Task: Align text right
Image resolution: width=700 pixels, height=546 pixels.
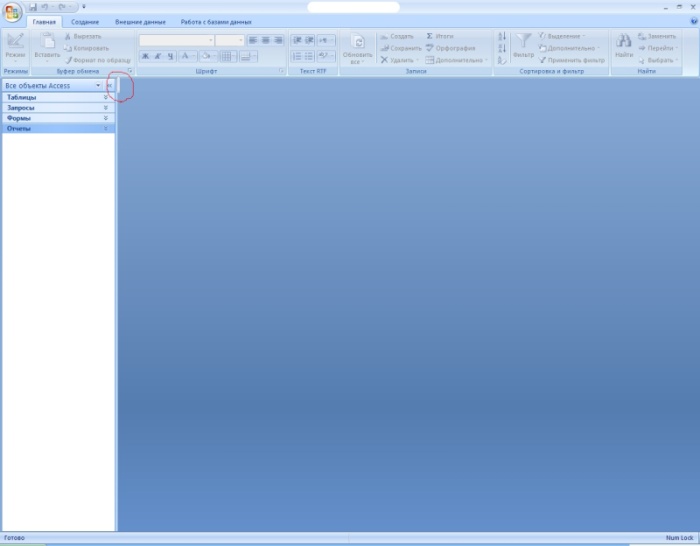Action: (x=278, y=40)
